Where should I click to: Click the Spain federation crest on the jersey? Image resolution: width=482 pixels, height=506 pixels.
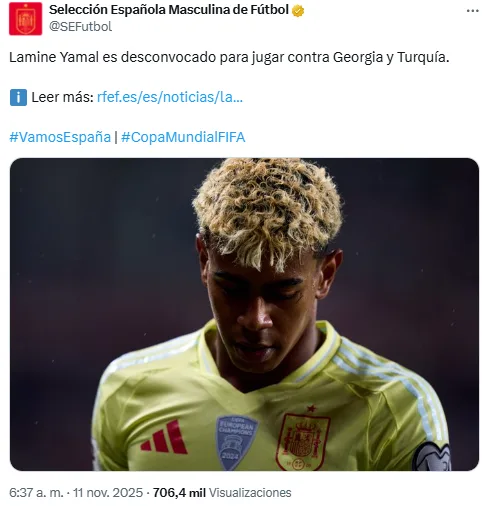coord(302,441)
